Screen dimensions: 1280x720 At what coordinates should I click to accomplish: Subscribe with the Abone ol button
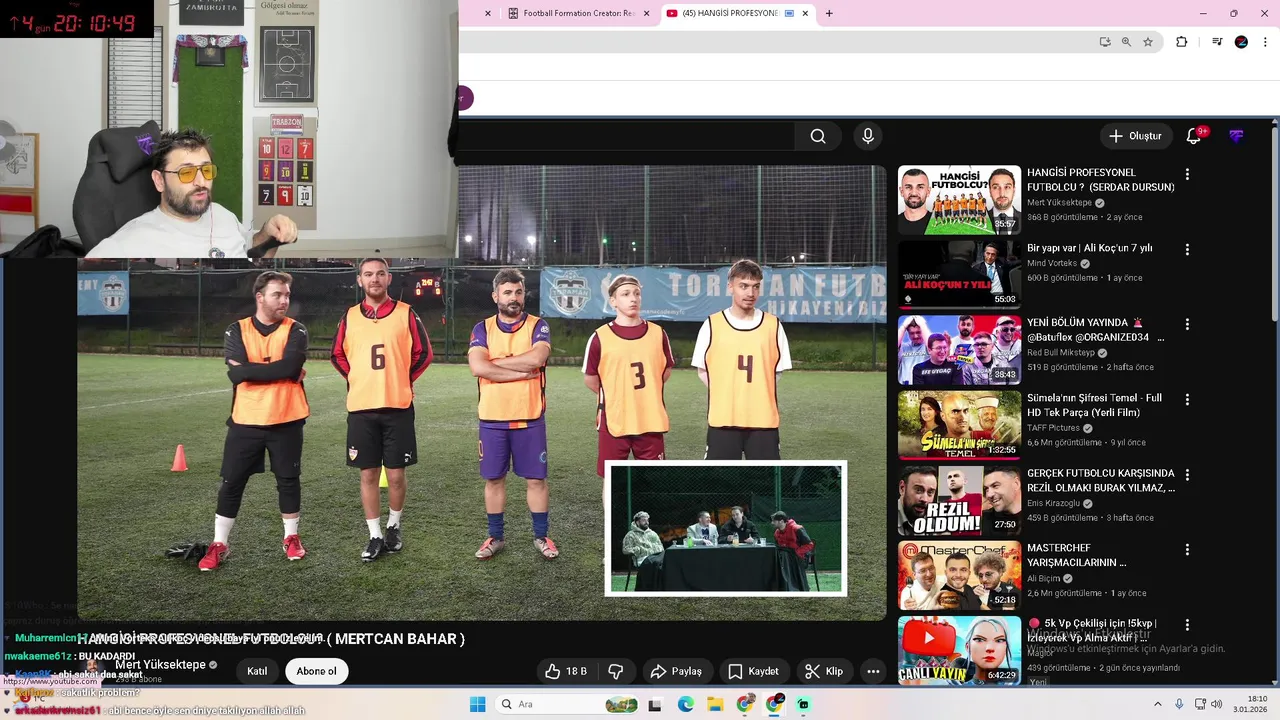[316, 671]
